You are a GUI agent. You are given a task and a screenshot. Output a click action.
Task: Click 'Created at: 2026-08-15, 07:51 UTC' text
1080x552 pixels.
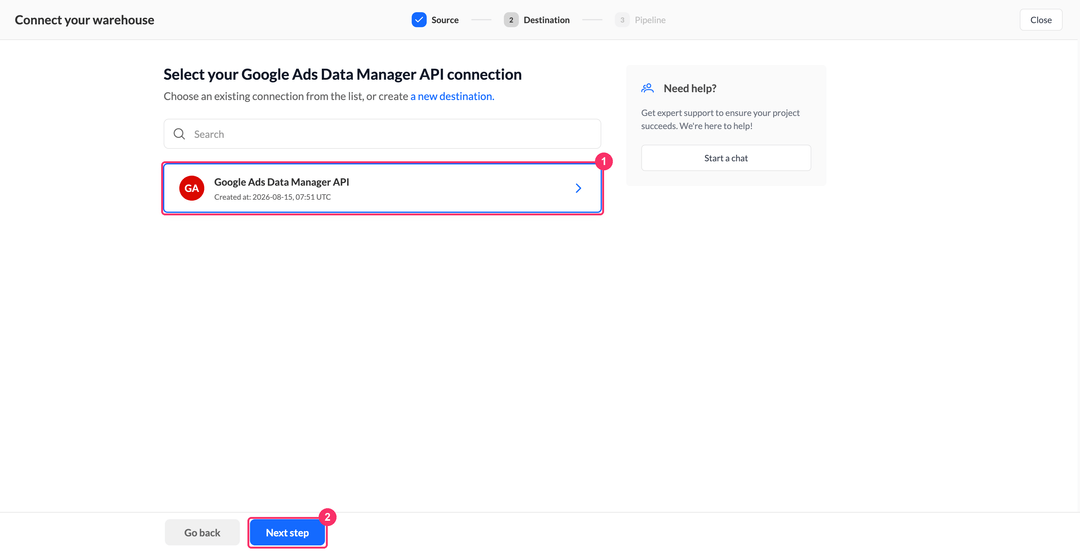coord(272,197)
